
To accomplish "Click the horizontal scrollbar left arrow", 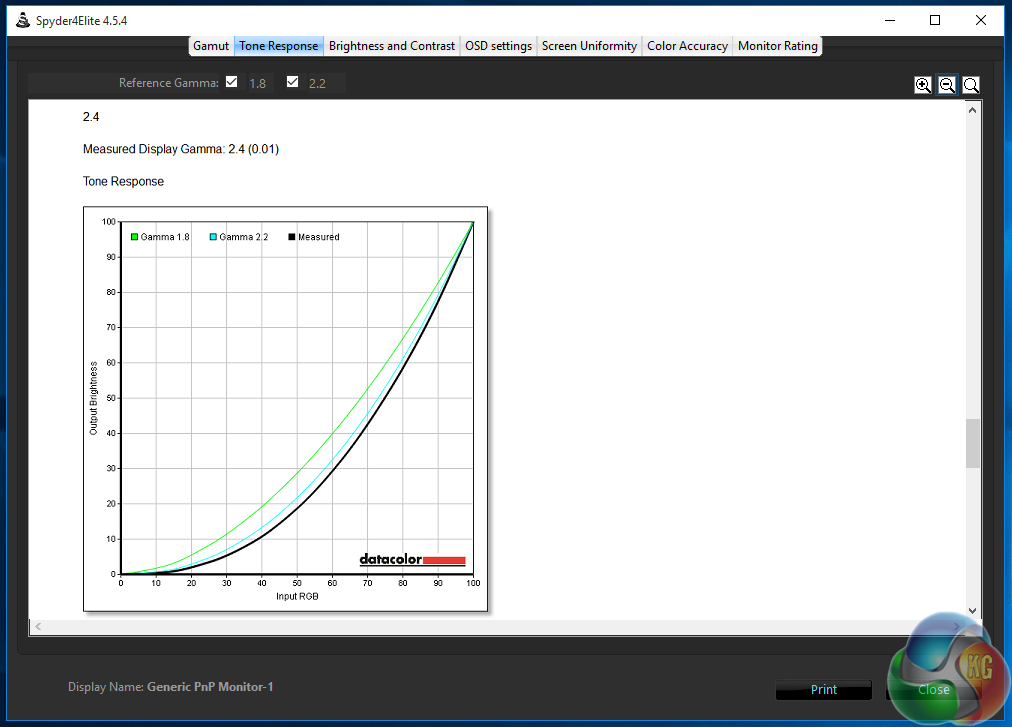I will tap(37, 627).
